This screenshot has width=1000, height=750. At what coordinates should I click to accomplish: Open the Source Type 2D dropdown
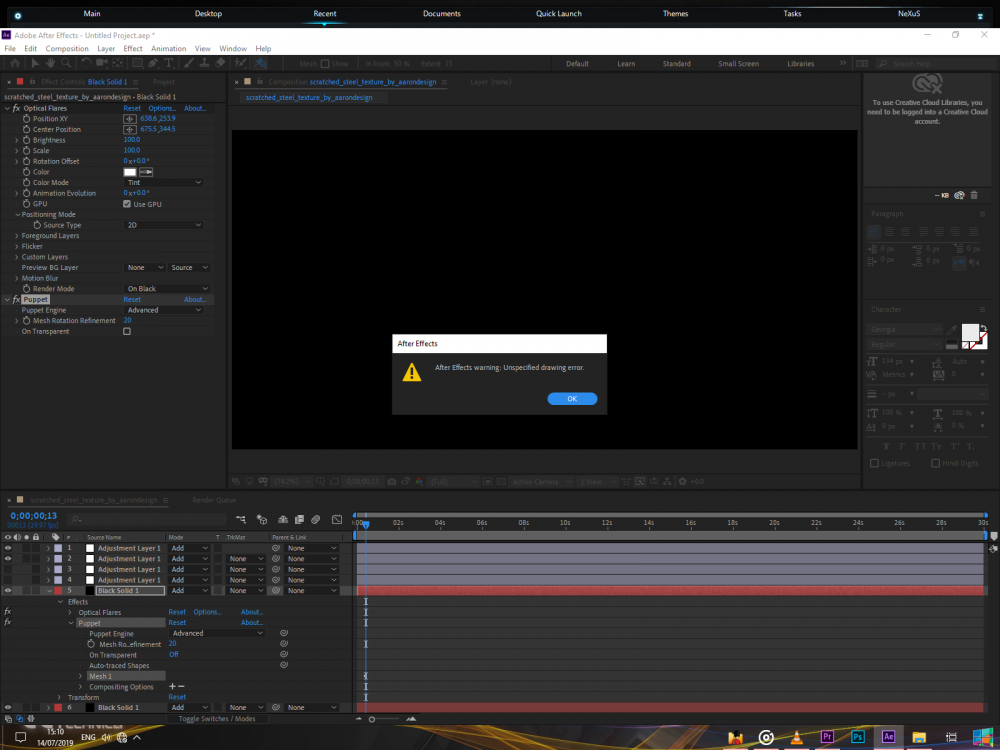pyautogui.click(x=164, y=225)
